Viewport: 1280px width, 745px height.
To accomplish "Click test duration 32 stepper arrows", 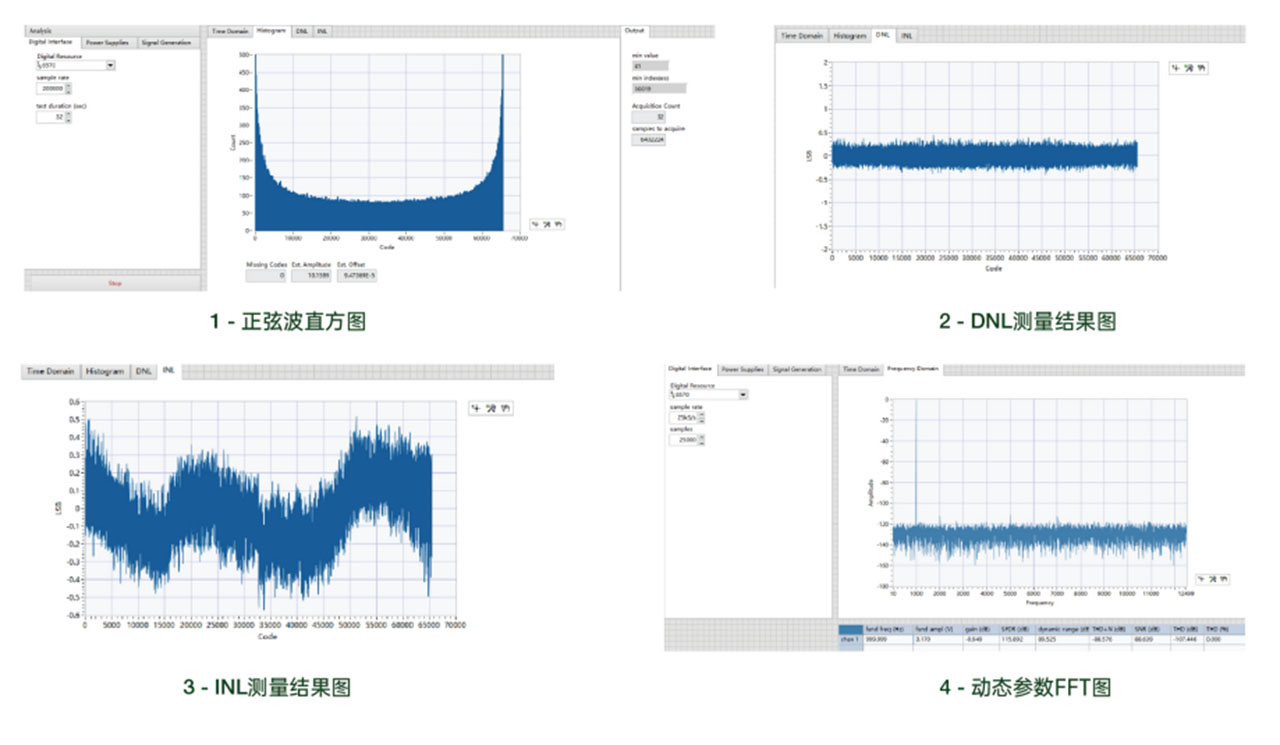I will tap(68, 116).
